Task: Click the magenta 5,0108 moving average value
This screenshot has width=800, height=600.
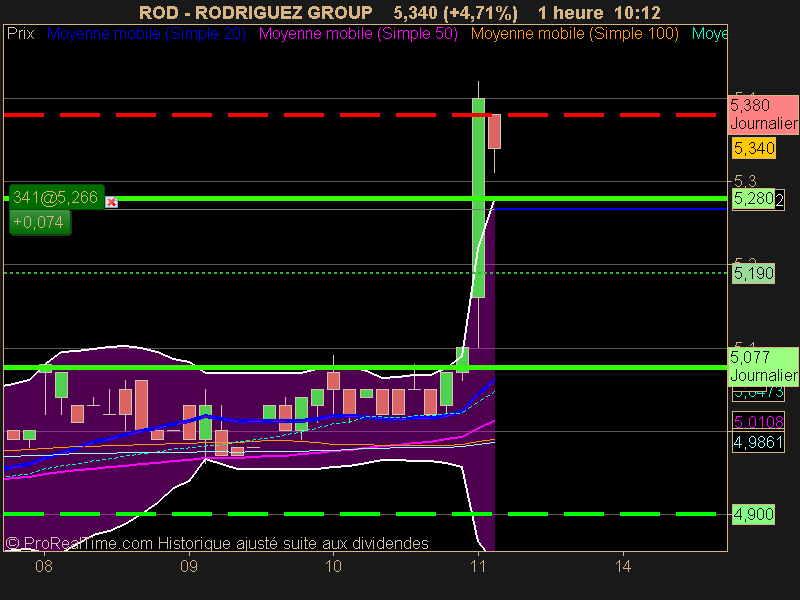Action: (x=758, y=421)
